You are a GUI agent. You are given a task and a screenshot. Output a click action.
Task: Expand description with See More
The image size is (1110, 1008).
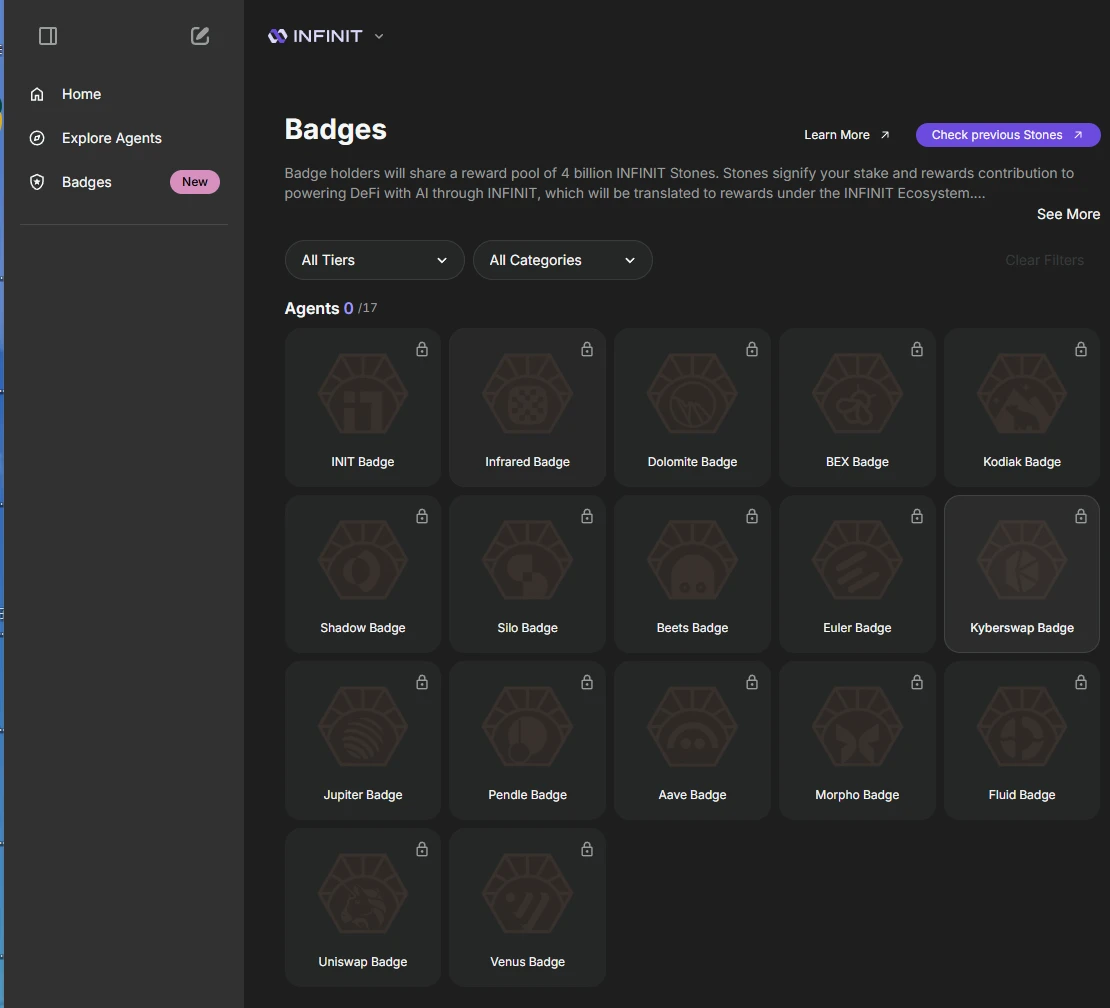(1068, 214)
